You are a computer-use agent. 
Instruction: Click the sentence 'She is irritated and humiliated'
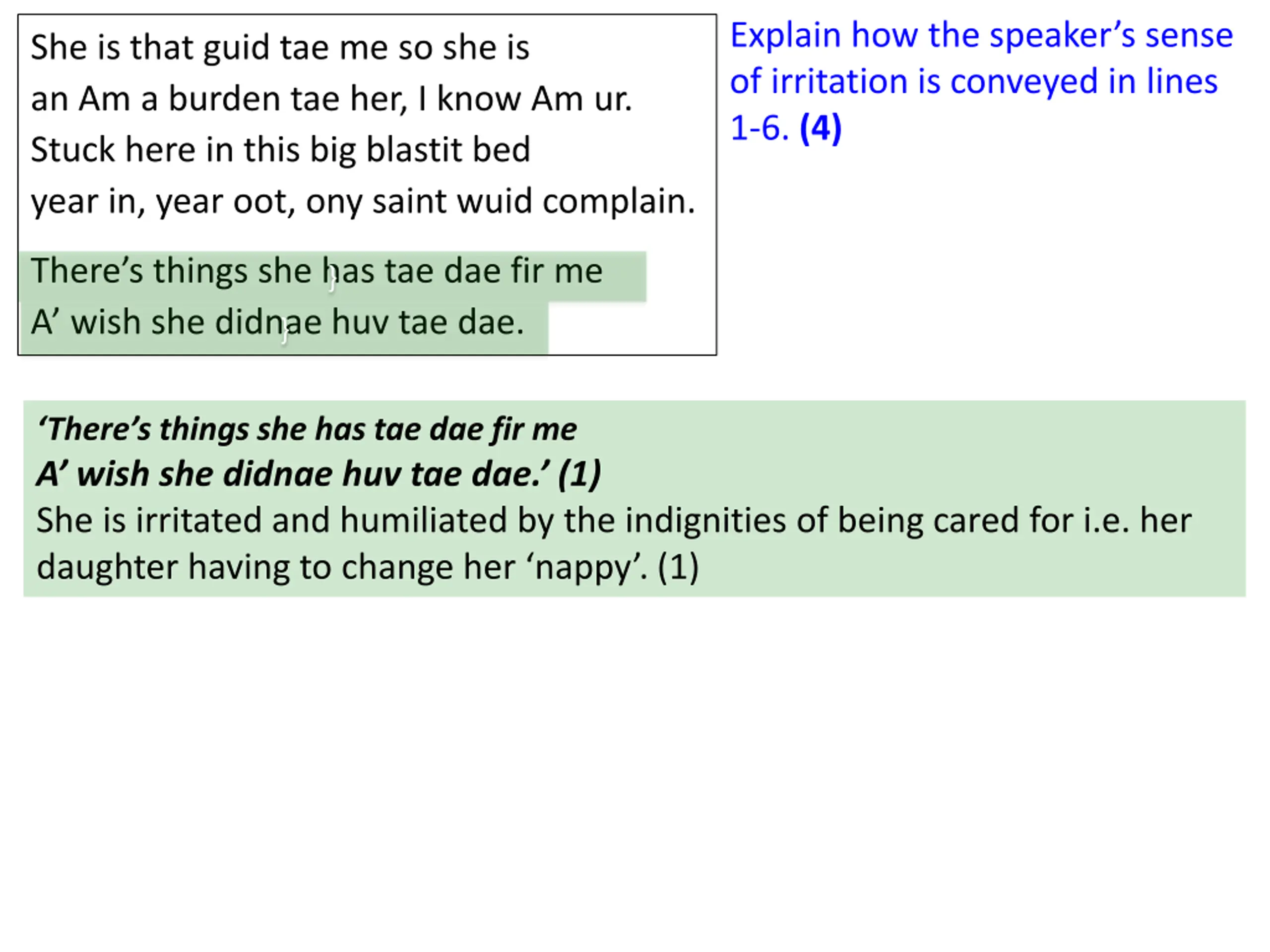pyautogui.click(x=614, y=521)
